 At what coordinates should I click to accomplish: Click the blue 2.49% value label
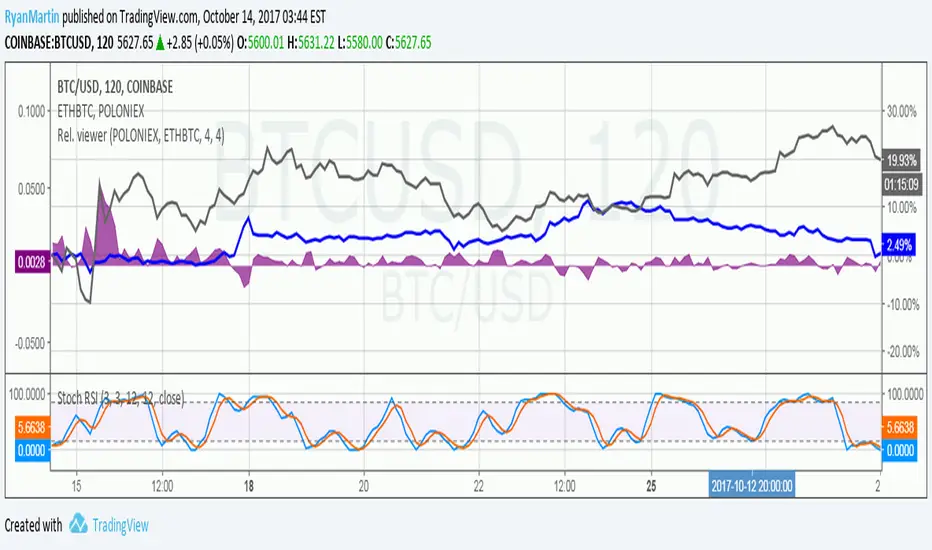pos(899,244)
